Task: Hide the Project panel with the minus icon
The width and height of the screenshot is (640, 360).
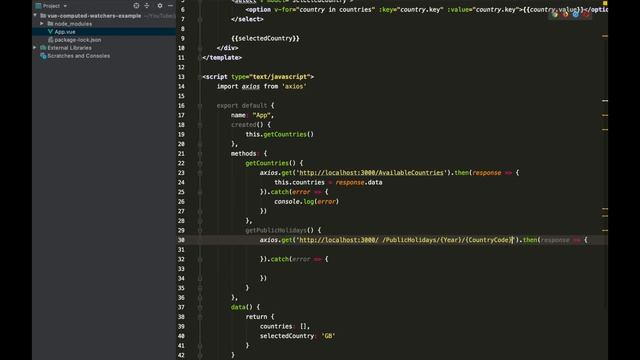Action: 171,6
